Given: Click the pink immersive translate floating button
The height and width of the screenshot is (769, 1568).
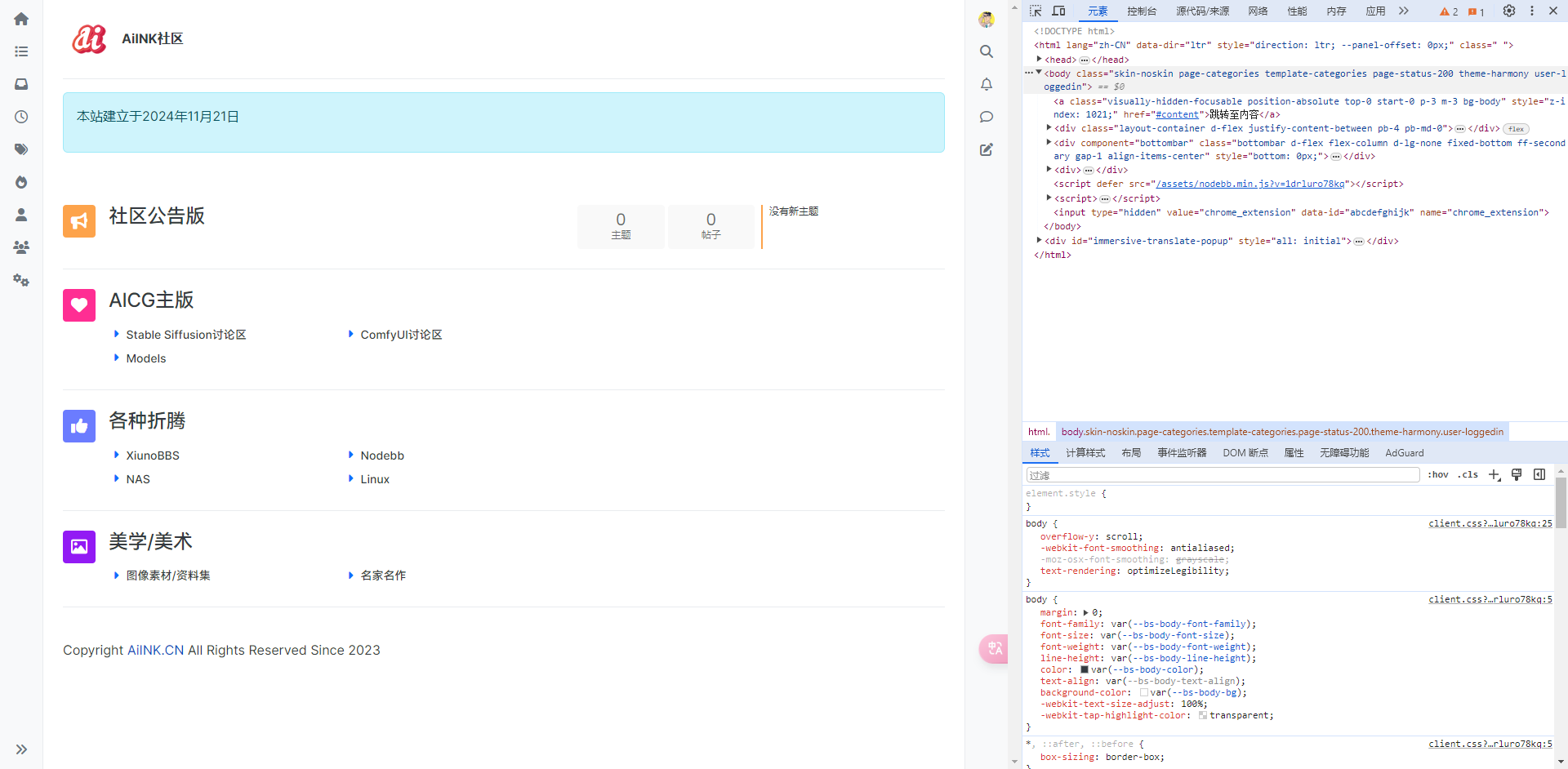Looking at the screenshot, I should (994, 649).
